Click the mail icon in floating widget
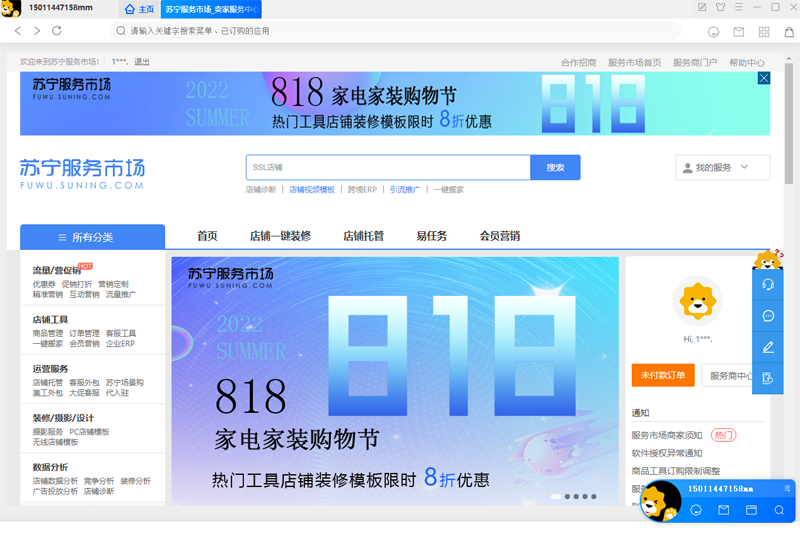 [723, 510]
